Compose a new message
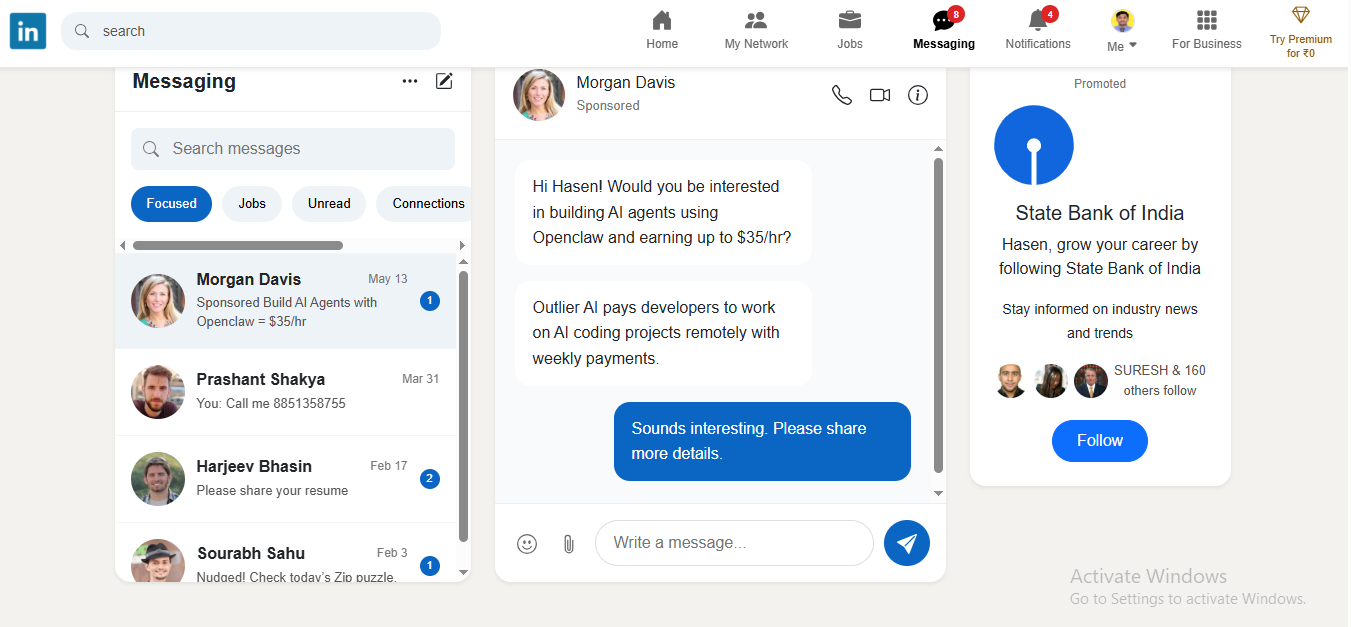 pyautogui.click(x=444, y=81)
